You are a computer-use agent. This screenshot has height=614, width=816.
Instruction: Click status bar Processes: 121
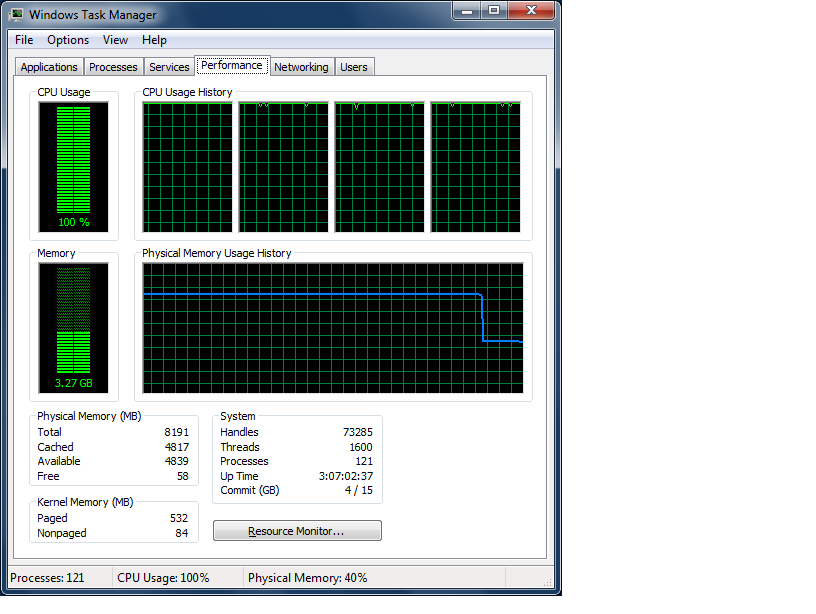coord(47,578)
